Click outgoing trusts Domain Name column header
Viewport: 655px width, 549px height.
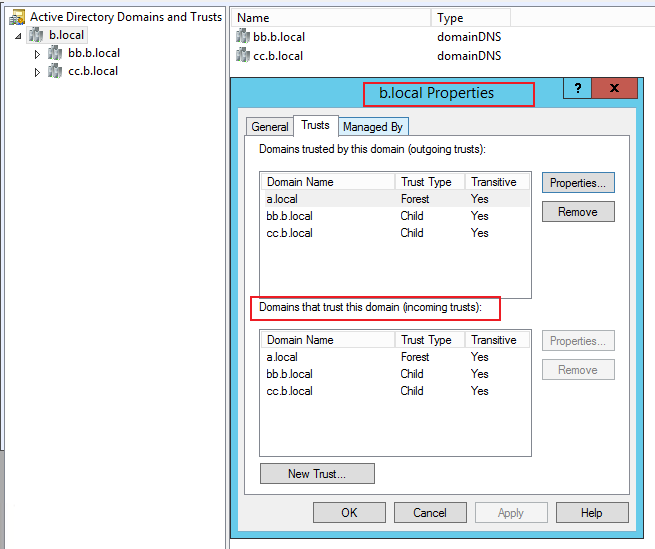(328, 182)
